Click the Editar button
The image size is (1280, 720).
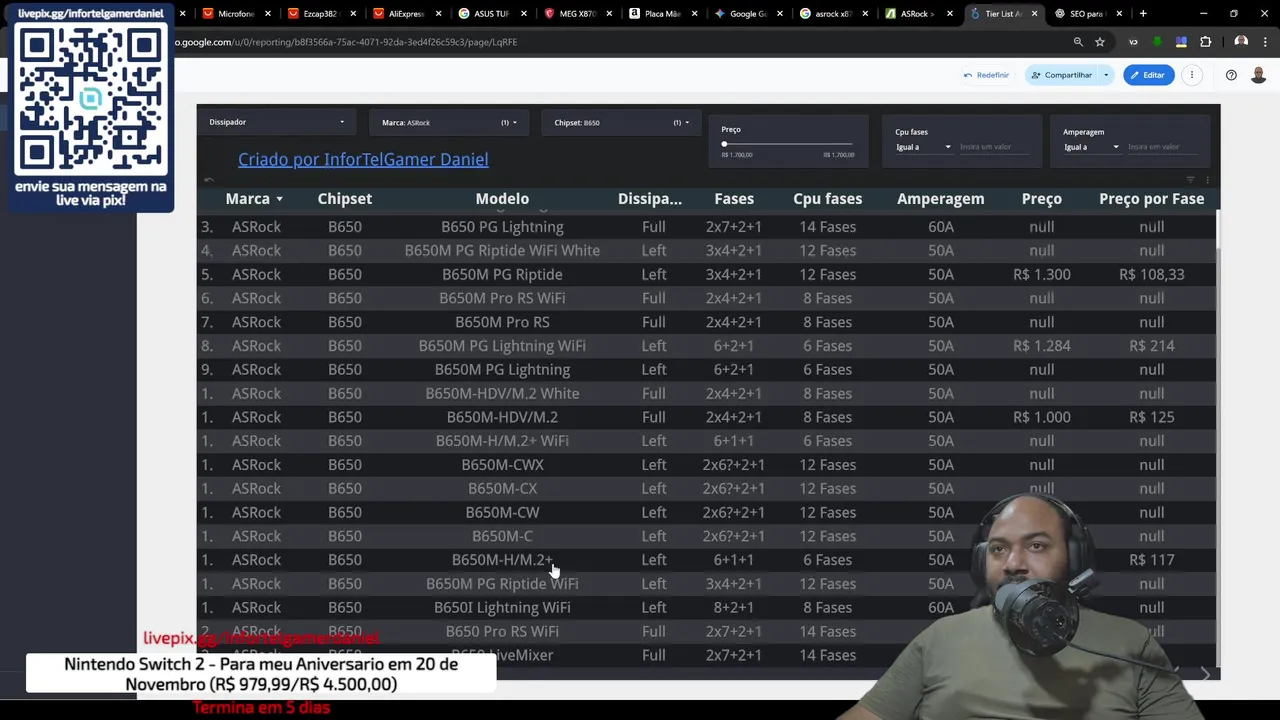[1147, 75]
